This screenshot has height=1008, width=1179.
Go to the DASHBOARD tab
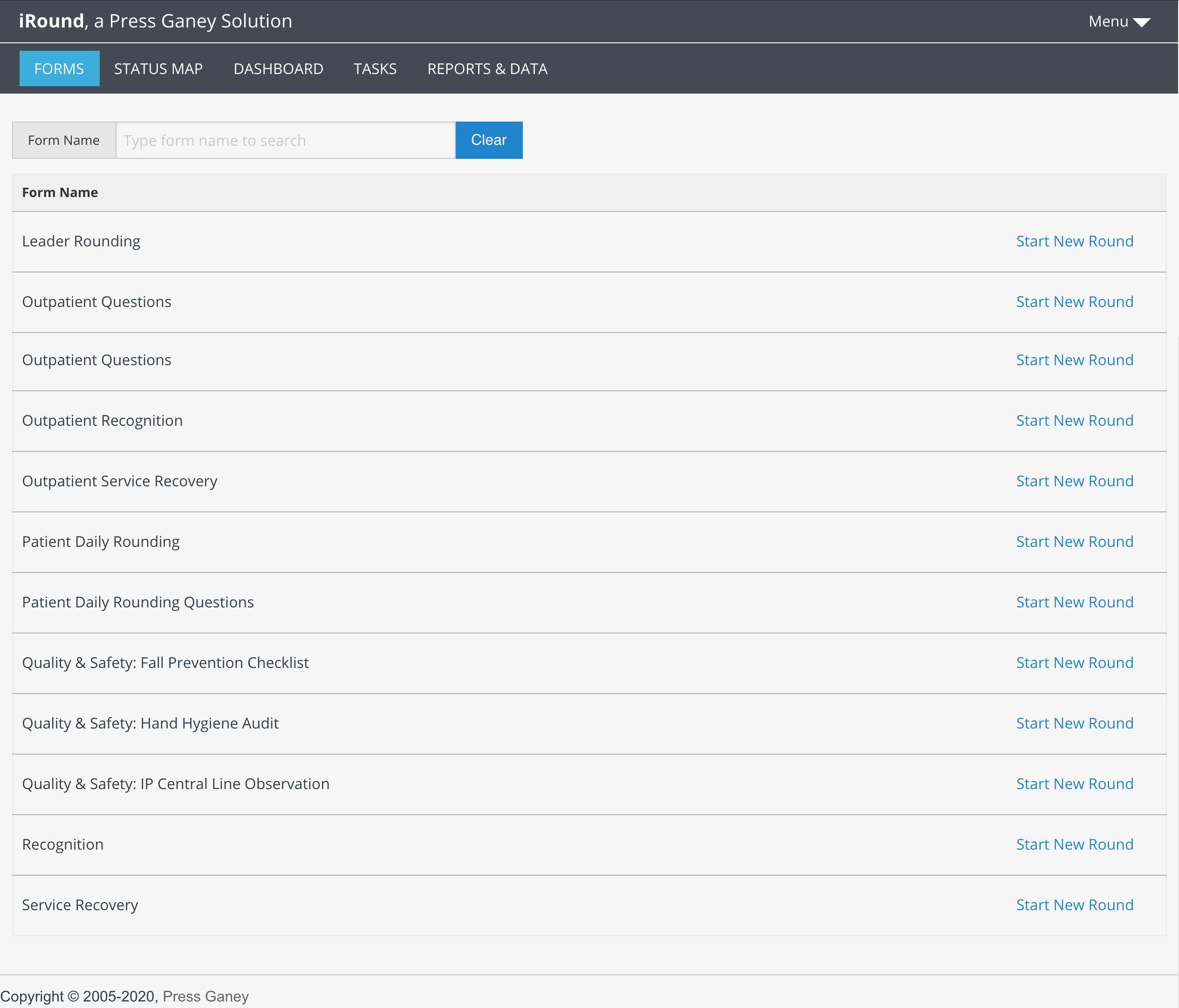tap(278, 69)
